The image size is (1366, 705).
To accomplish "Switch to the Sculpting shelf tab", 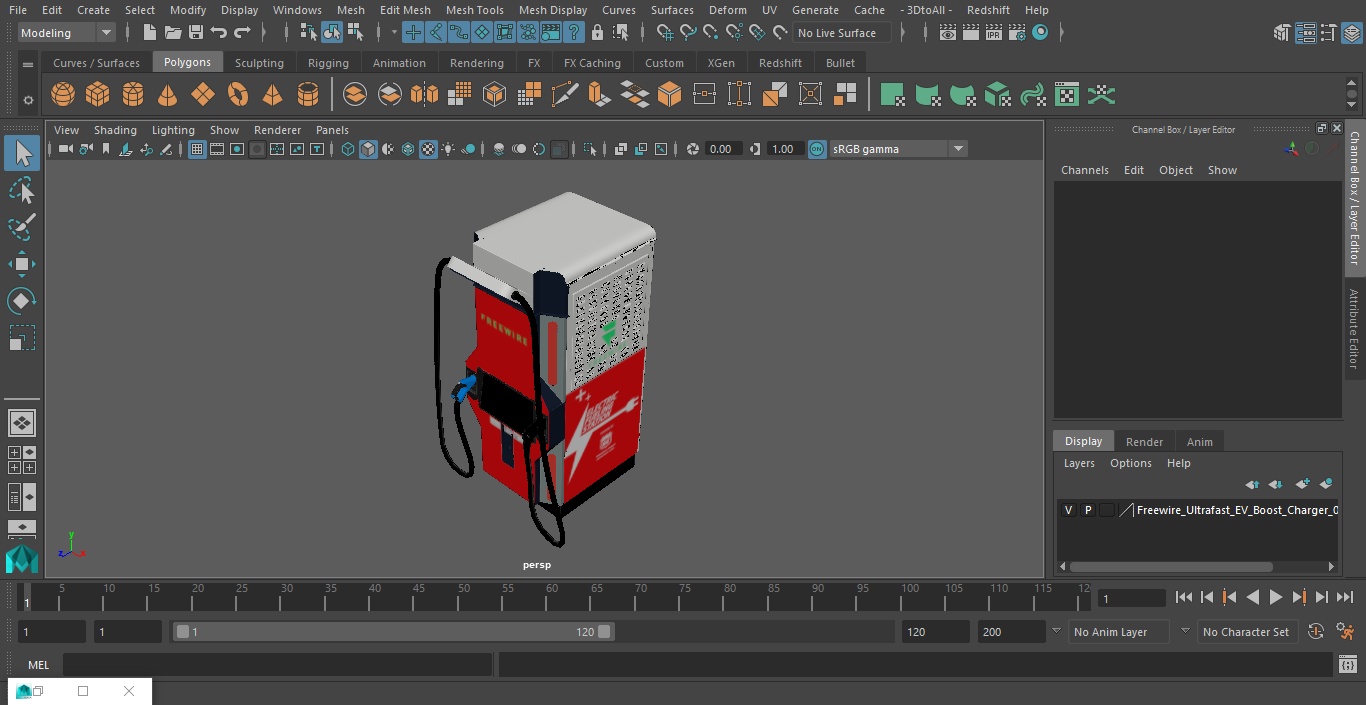I will 259,62.
